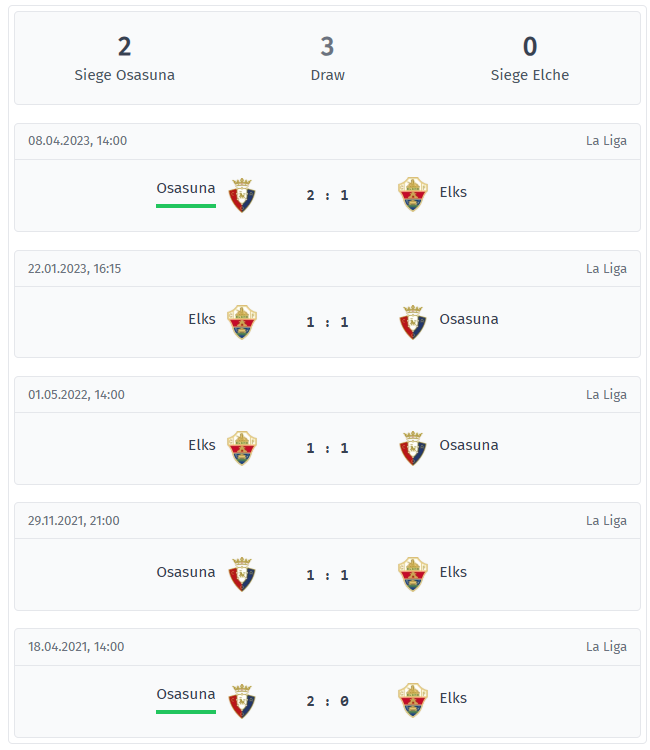Click the Draw count summary
The height and width of the screenshot is (750, 650).
coord(327,58)
